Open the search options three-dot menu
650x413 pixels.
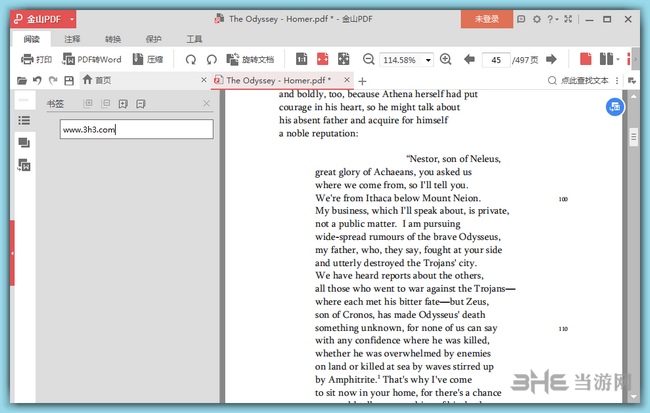(617, 80)
